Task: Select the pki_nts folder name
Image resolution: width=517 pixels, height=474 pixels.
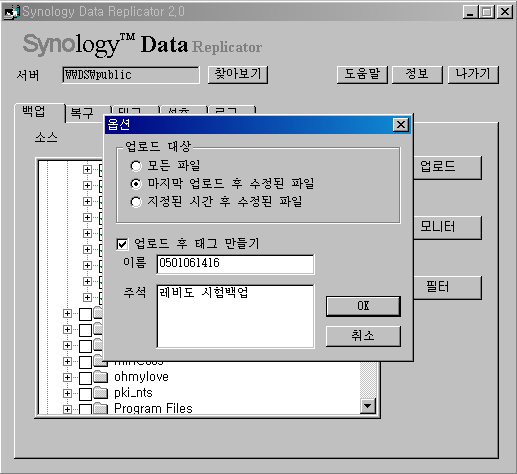Action: [x=133, y=393]
